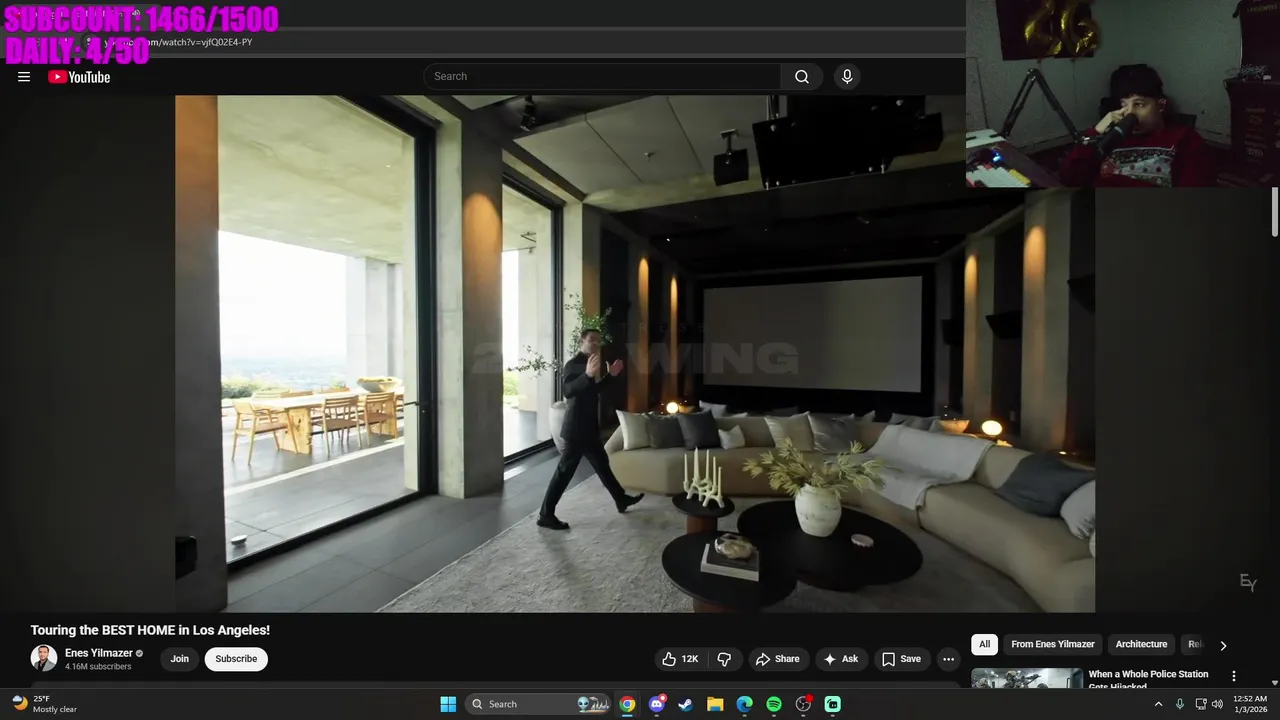Open the clock showing 12:52 AM
Screen dimensions: 1280x720
[x=1250, y=704]
